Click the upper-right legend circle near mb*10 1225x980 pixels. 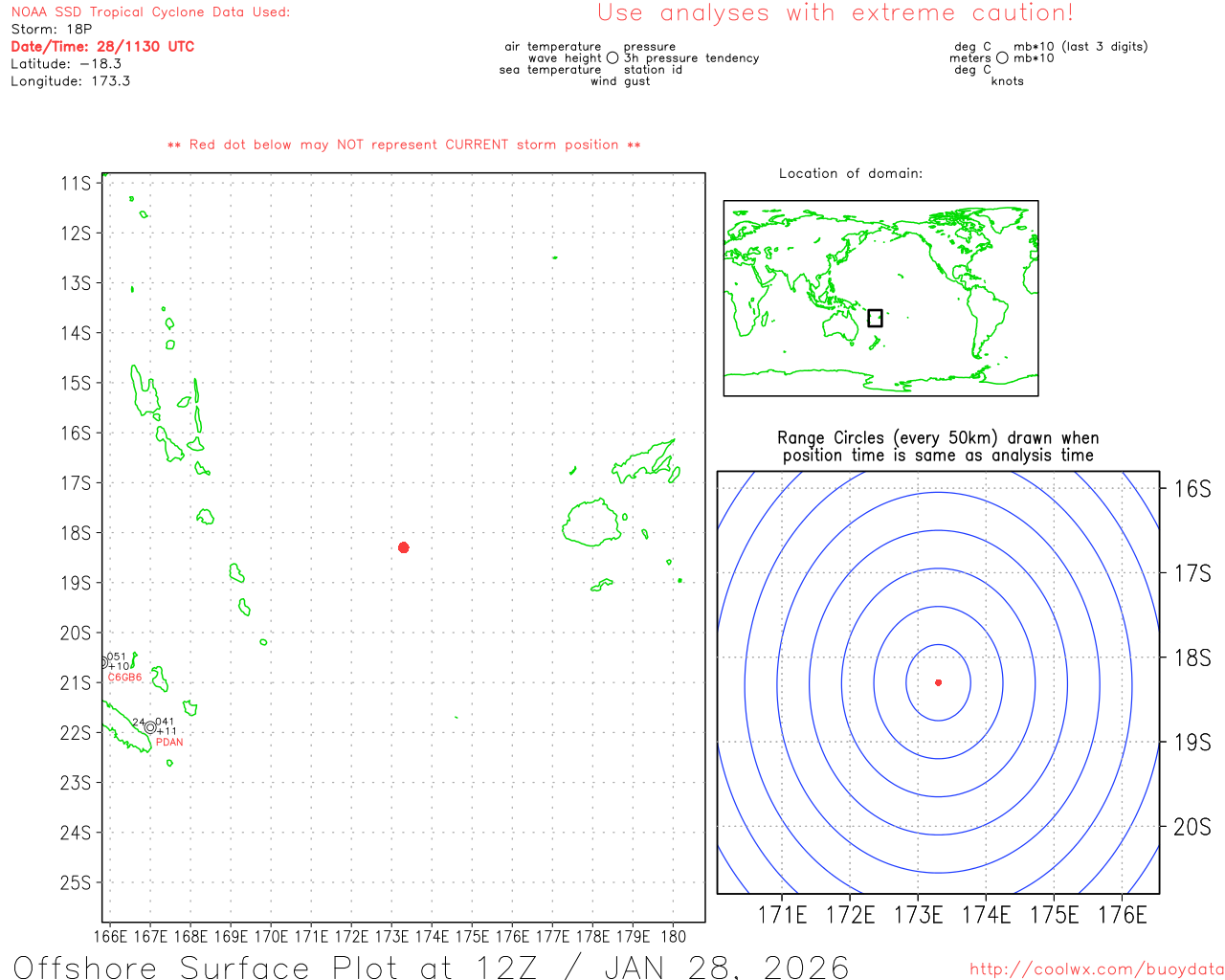coord(1002,58)
